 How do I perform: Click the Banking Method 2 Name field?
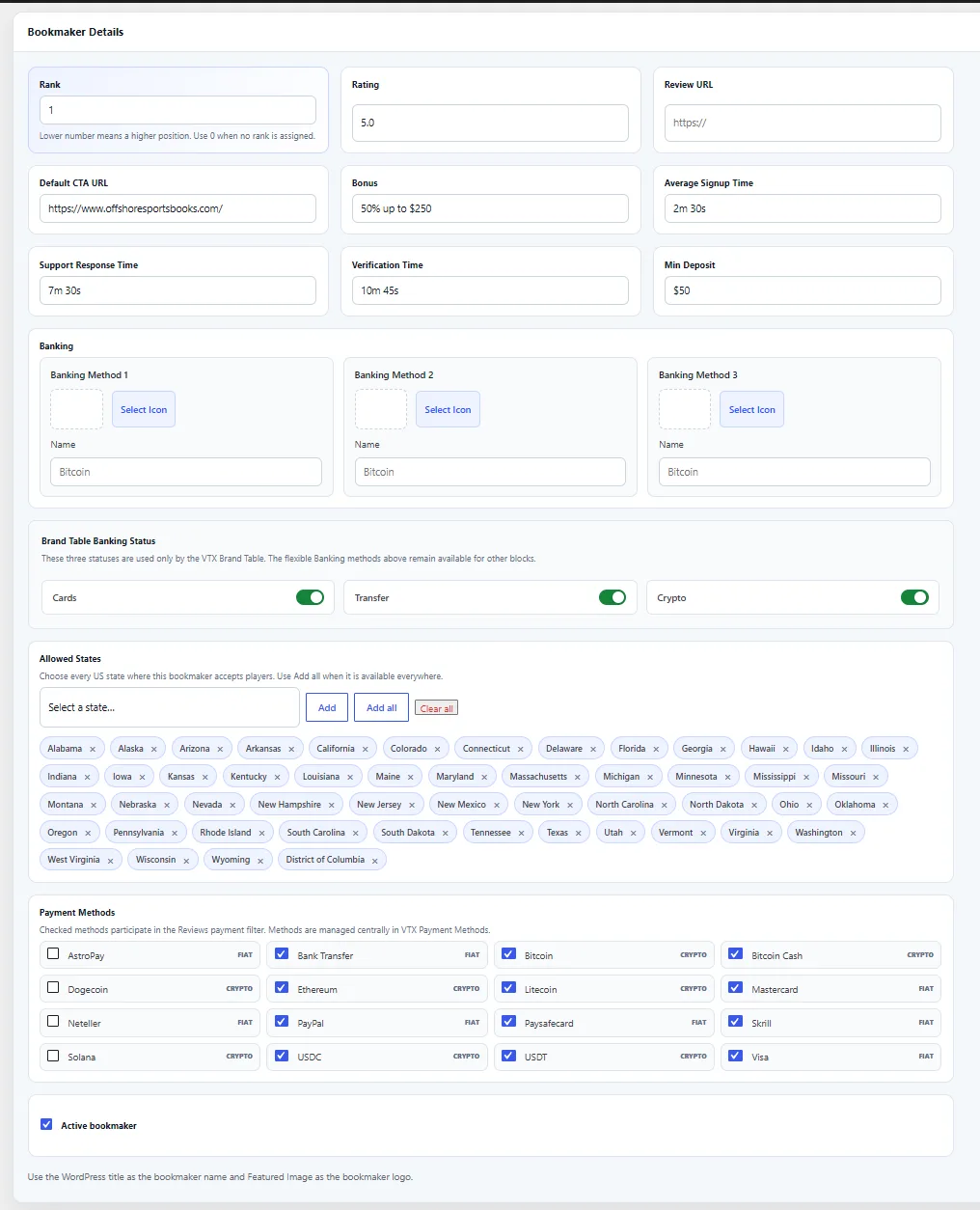point(490,472)
